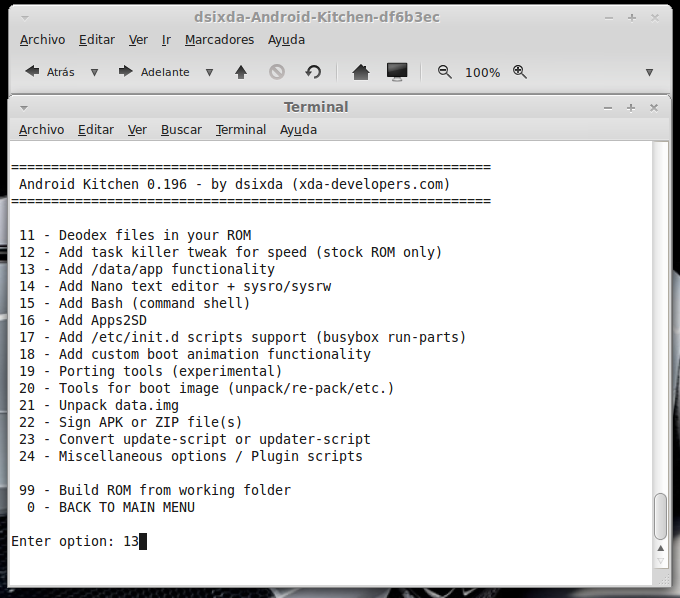Open the Buscar menu

click(181, 130)
